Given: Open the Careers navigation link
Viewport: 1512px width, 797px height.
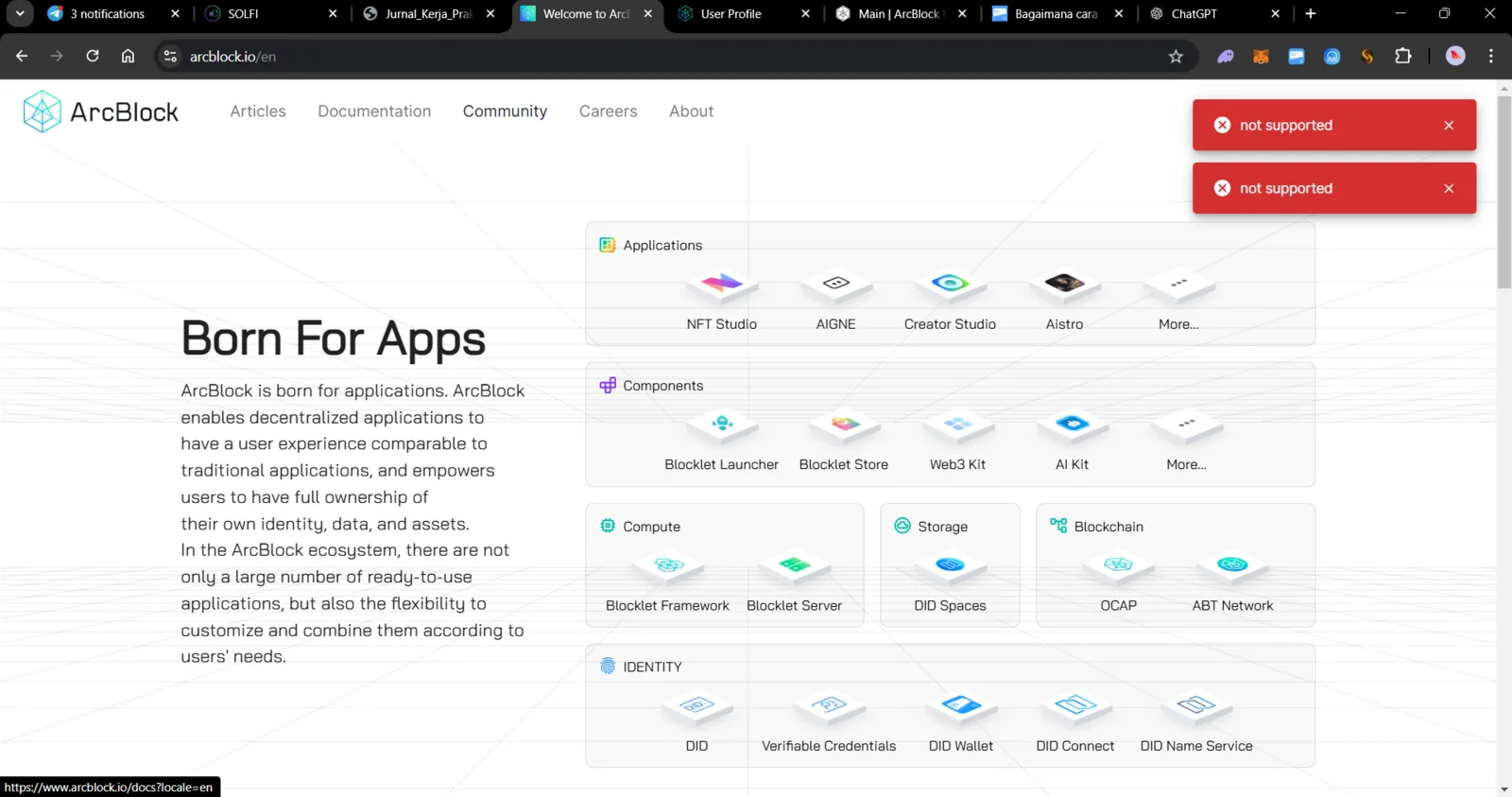Looking at the screenshot, I should point(609,112).
